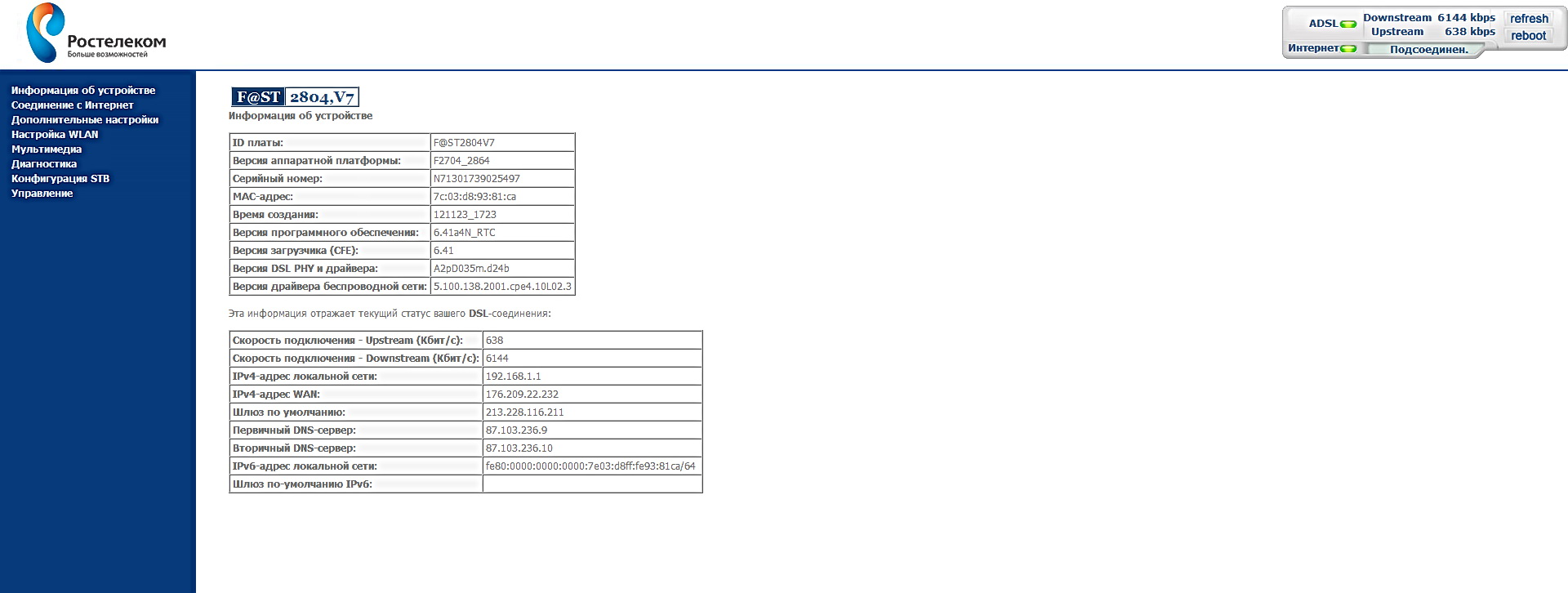Click the Подсоединен connection status field
The image size is (1568, 593).
click(x=1428, y=50)
